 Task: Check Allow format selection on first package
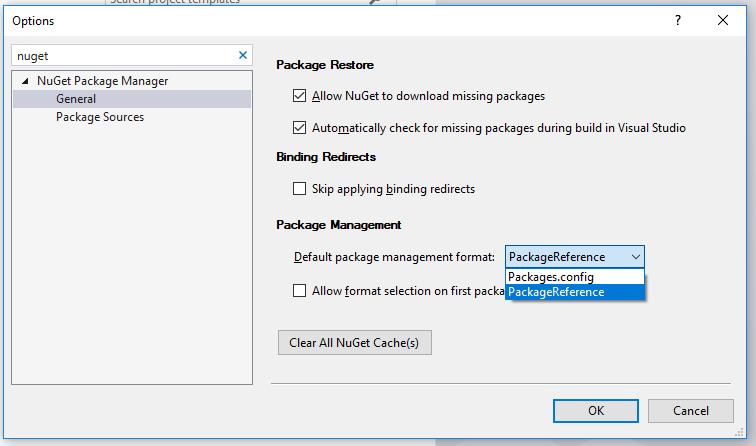click(299, 291)
